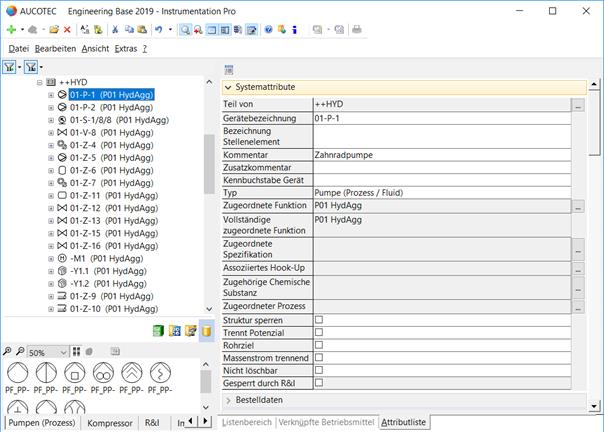Switch to the R&I tab
Image resolution: width=604 pixels, height=432 pixels.
click(152, 423)
